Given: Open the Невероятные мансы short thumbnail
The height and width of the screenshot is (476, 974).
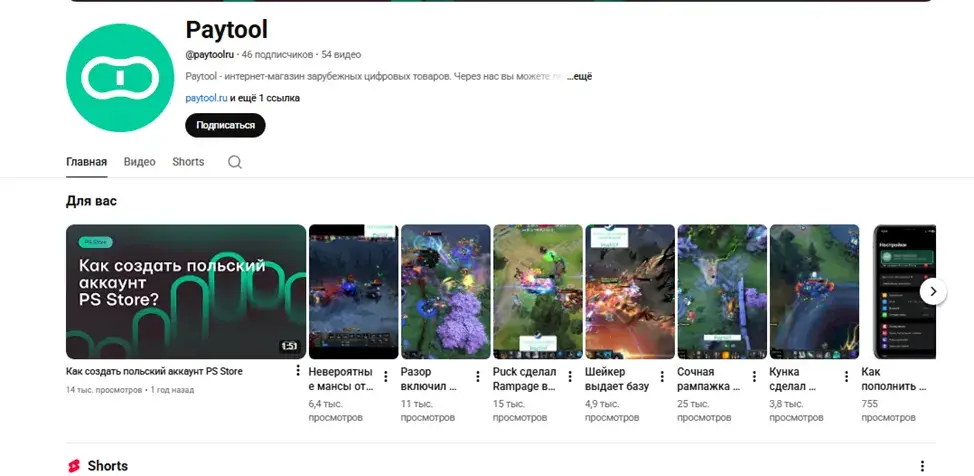Looking at the screenshot, I should 353,291.
